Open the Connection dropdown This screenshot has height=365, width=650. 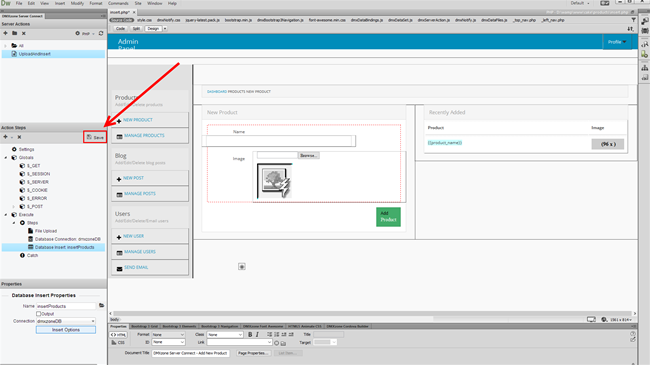(66, 321)
